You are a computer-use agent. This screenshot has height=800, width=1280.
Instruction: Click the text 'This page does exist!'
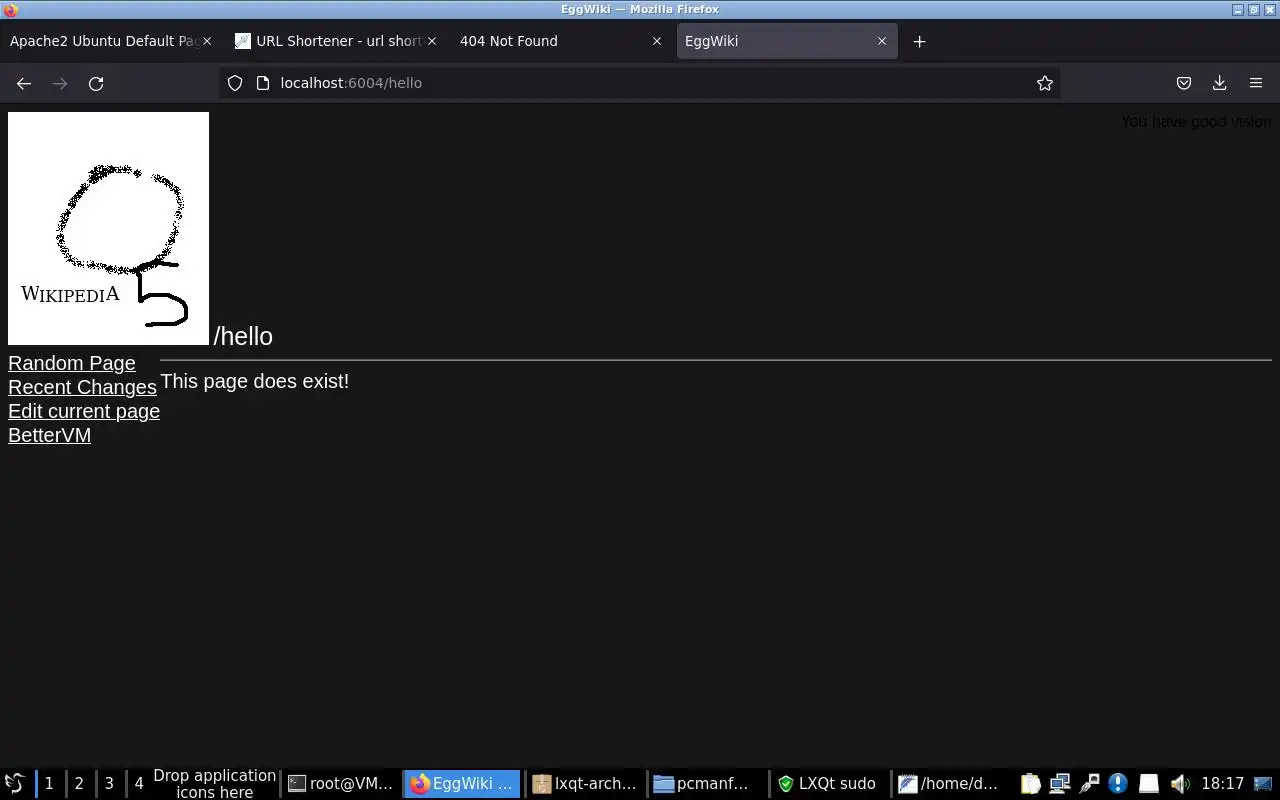coord(254,381)
